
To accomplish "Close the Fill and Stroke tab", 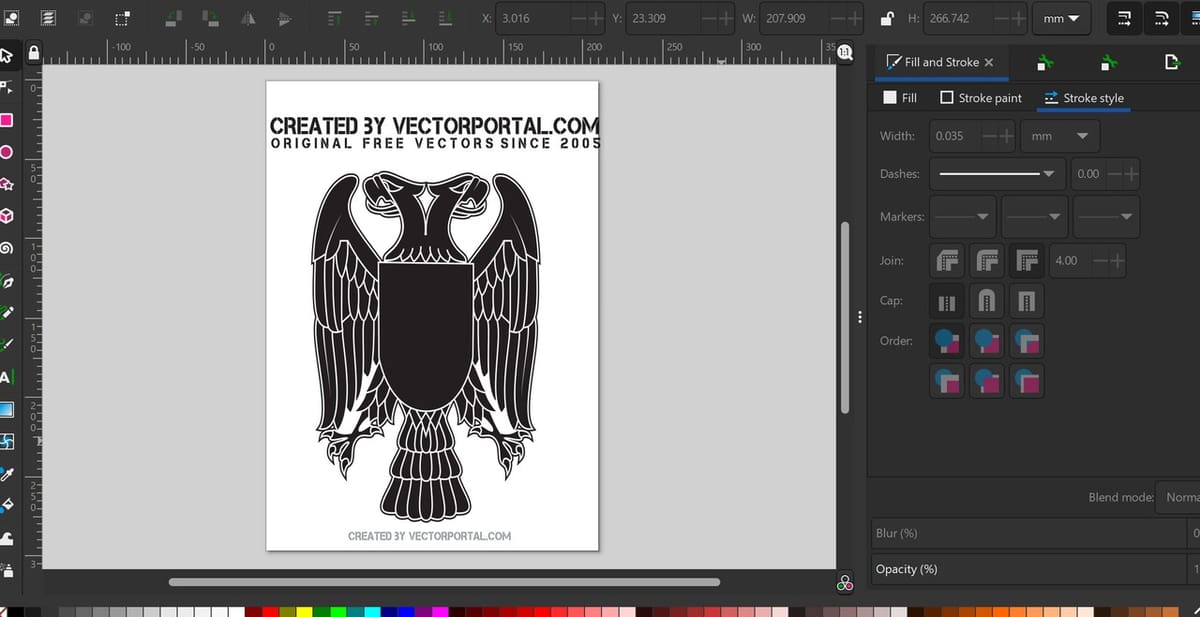I will click(989, 62).
